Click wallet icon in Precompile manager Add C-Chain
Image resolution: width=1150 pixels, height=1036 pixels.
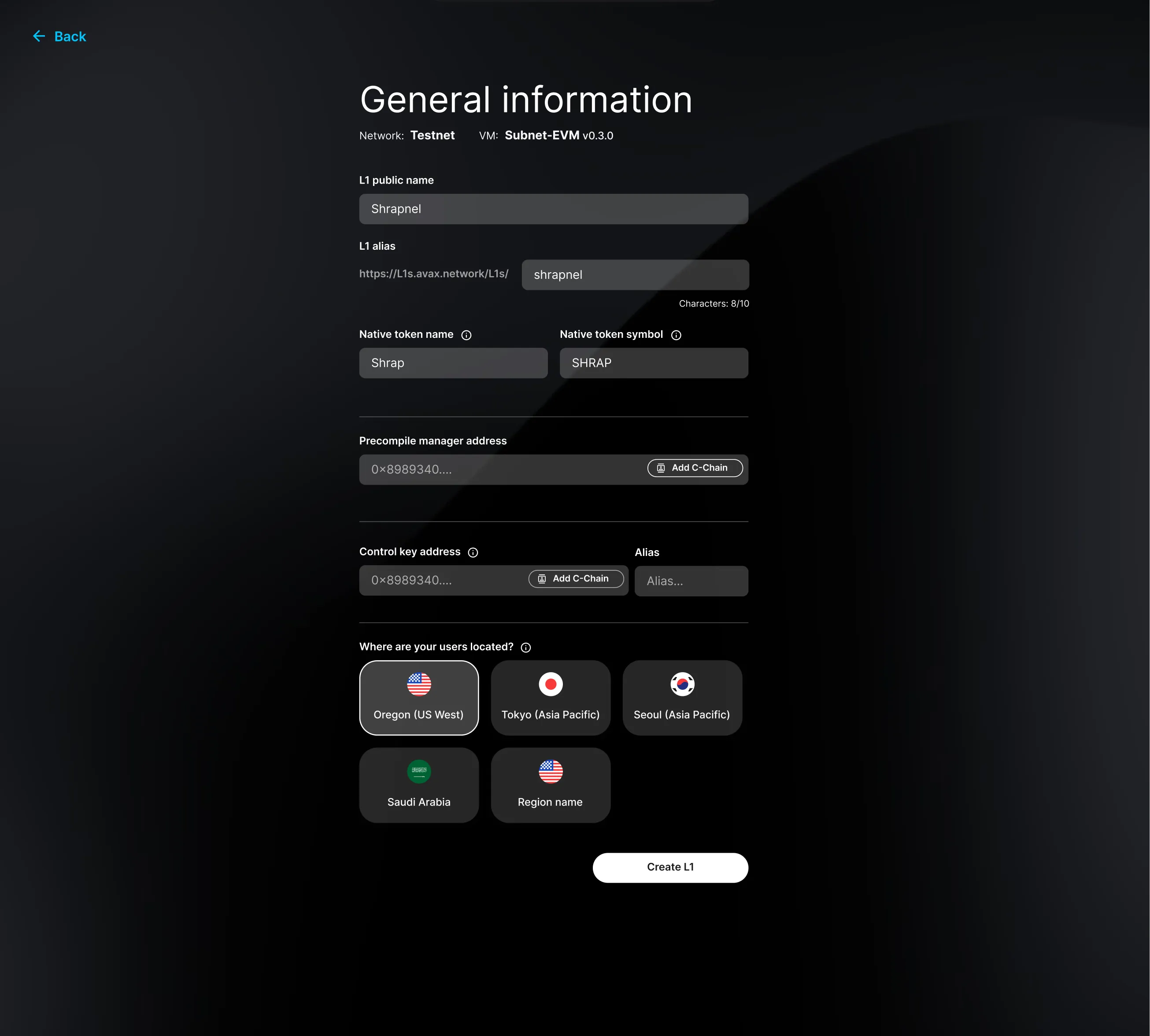661,468
